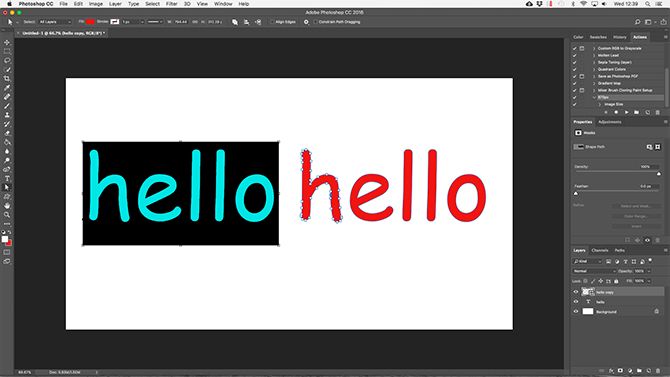Select the Crop tool
This screenshot has width=670, height=377.
click(7, 79)
